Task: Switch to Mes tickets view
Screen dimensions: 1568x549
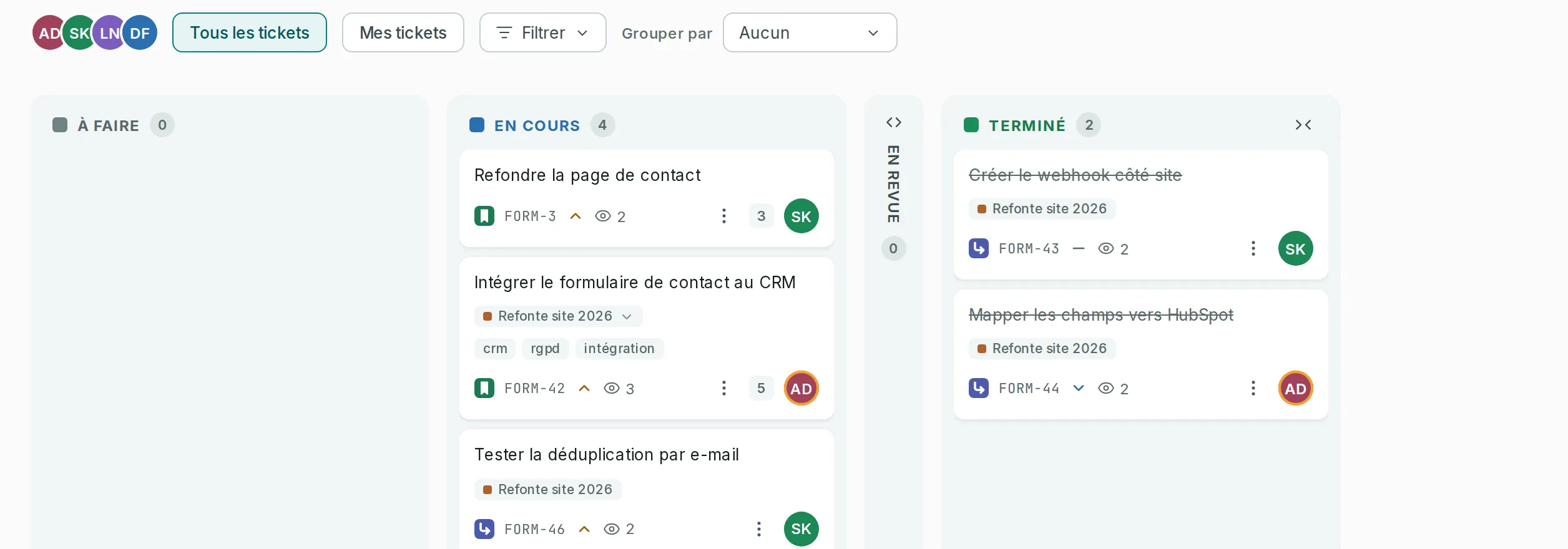Action: pos(403,32)
